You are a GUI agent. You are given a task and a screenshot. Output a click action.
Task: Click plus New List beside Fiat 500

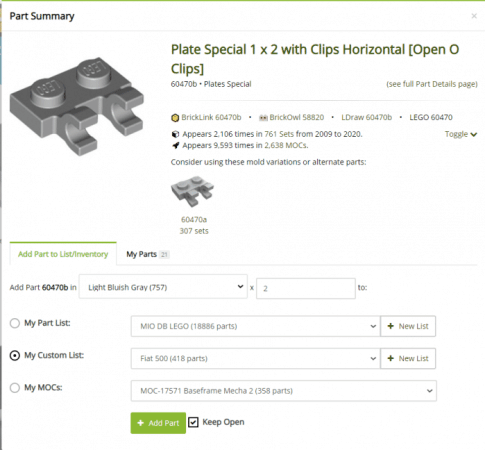click(408, 359)
